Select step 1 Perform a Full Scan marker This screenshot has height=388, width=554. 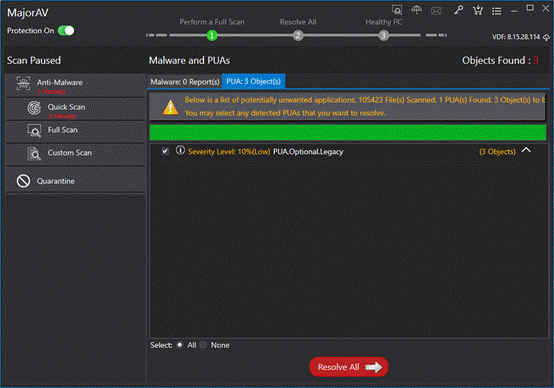pos(212,35)
